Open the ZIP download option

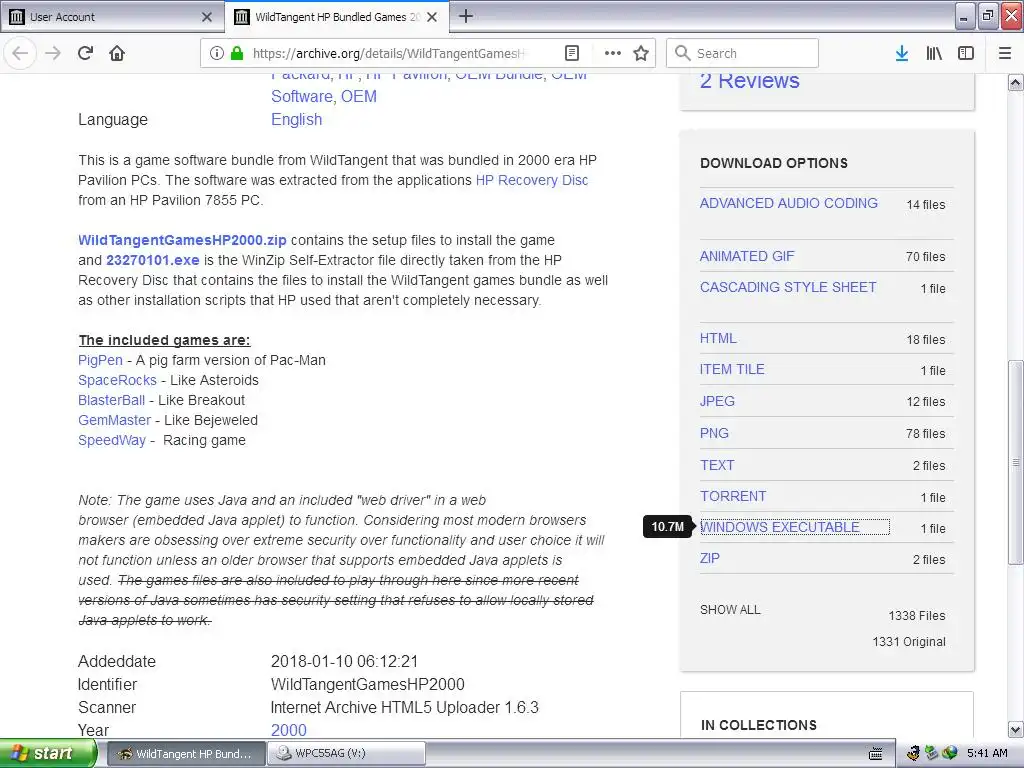[x=710, y=558]
